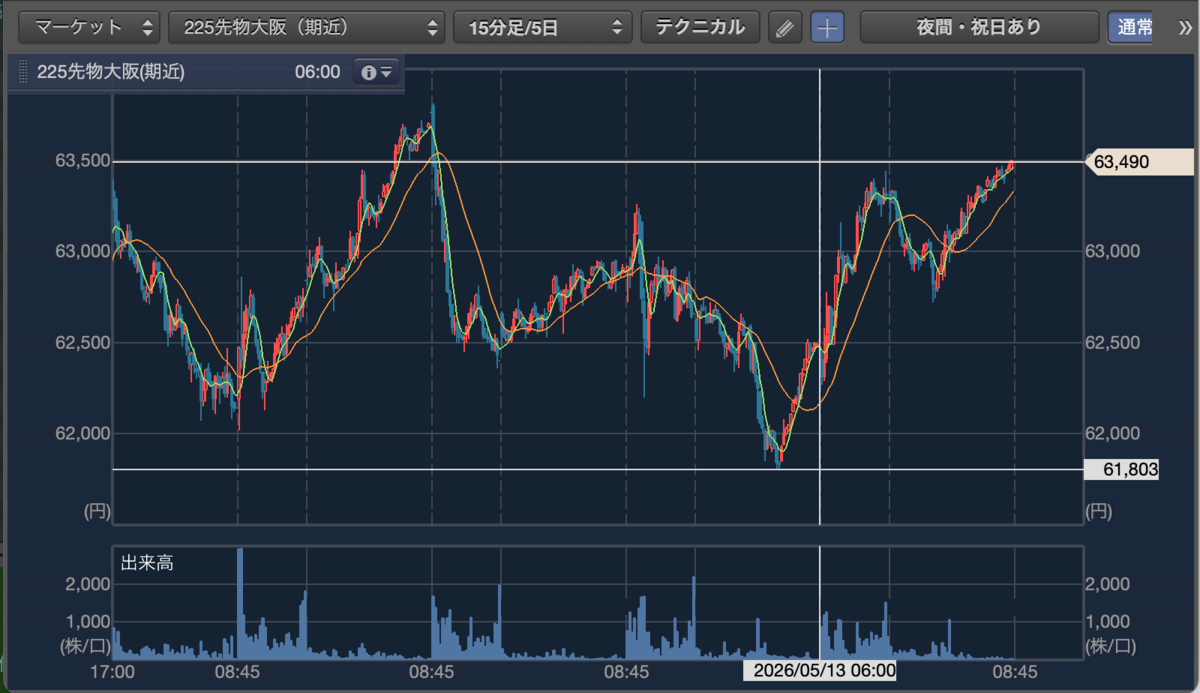
Task: Click the right axis 63,000 price label
Action: (1114, 251)
